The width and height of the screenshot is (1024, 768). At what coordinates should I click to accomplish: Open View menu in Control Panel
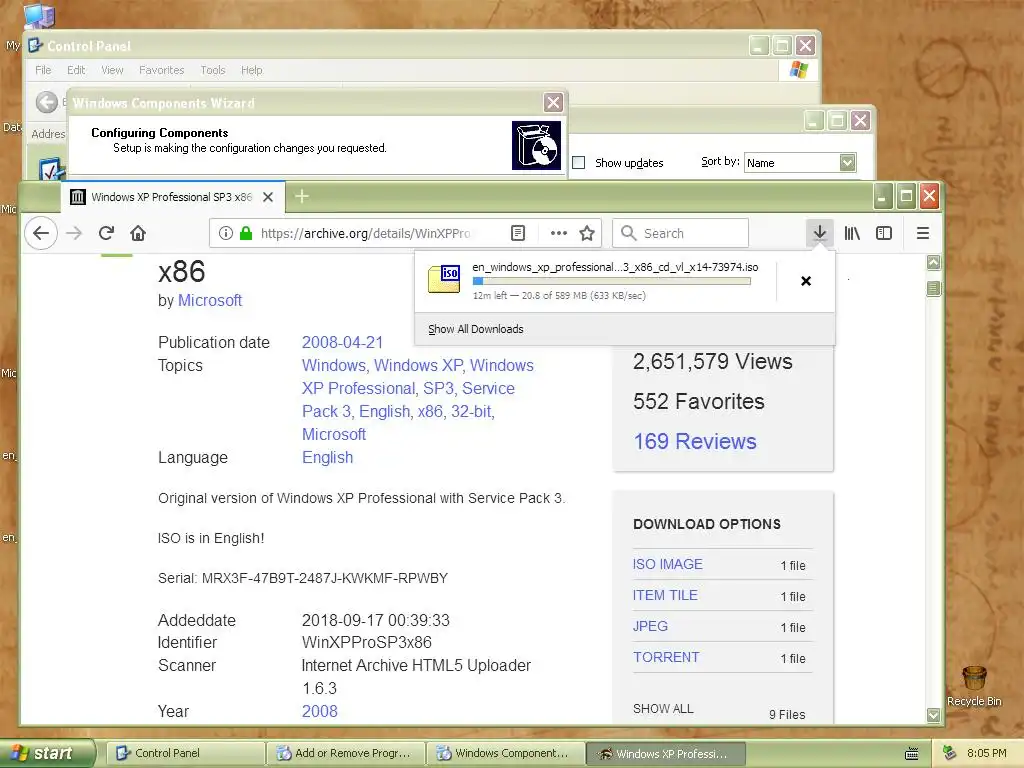(x=112, y=70)
